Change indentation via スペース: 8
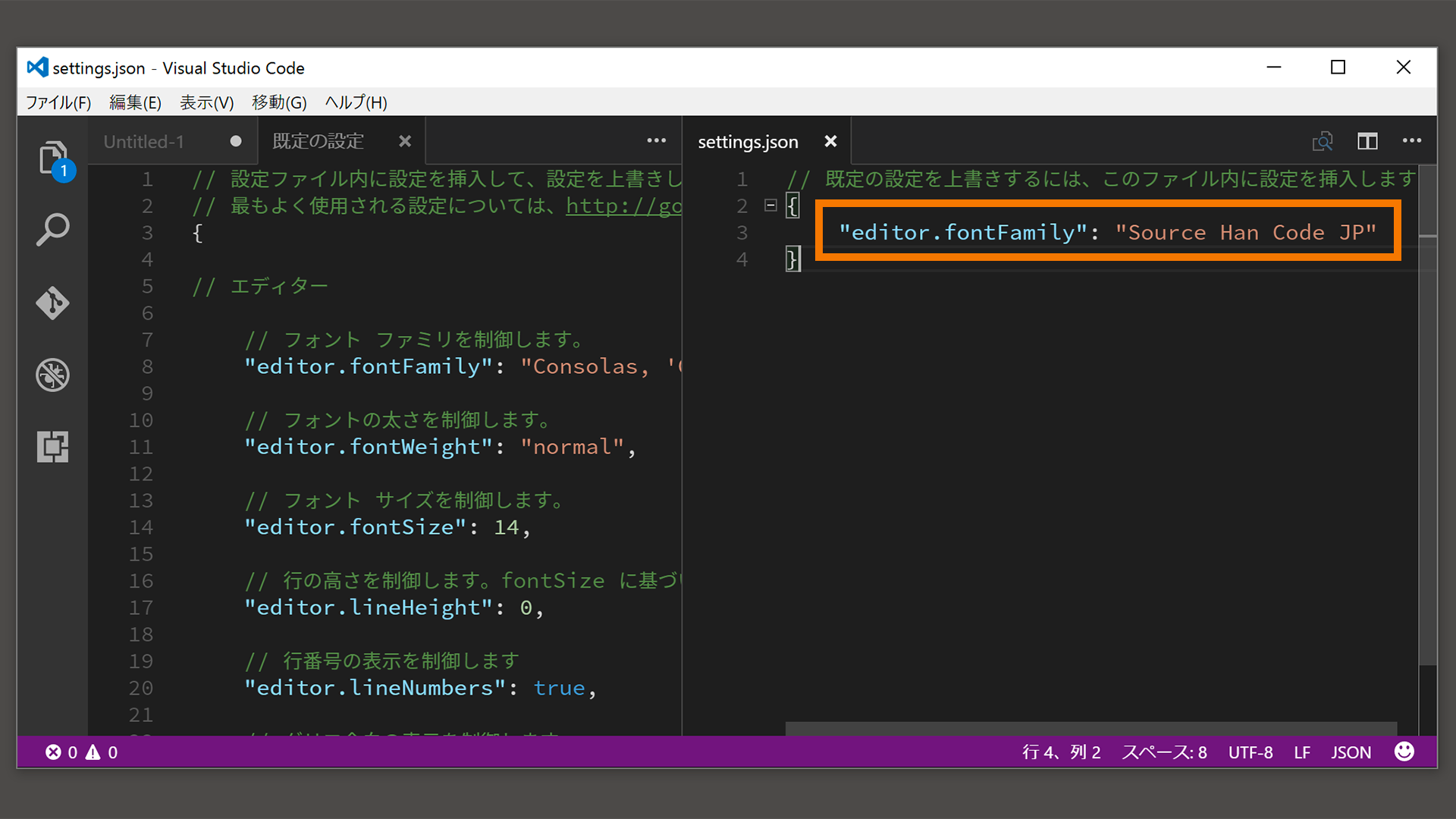1456x819 pixels. coord(1164,752)
